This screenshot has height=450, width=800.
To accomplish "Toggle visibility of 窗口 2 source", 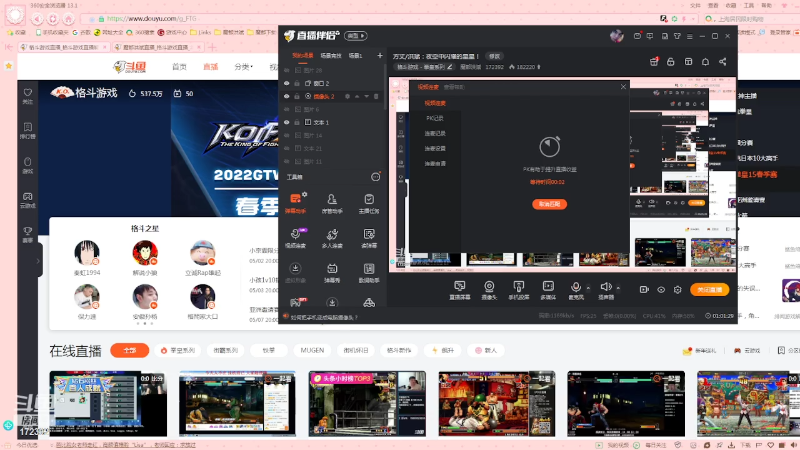I will pyautogui.click(x=287, y=83).
